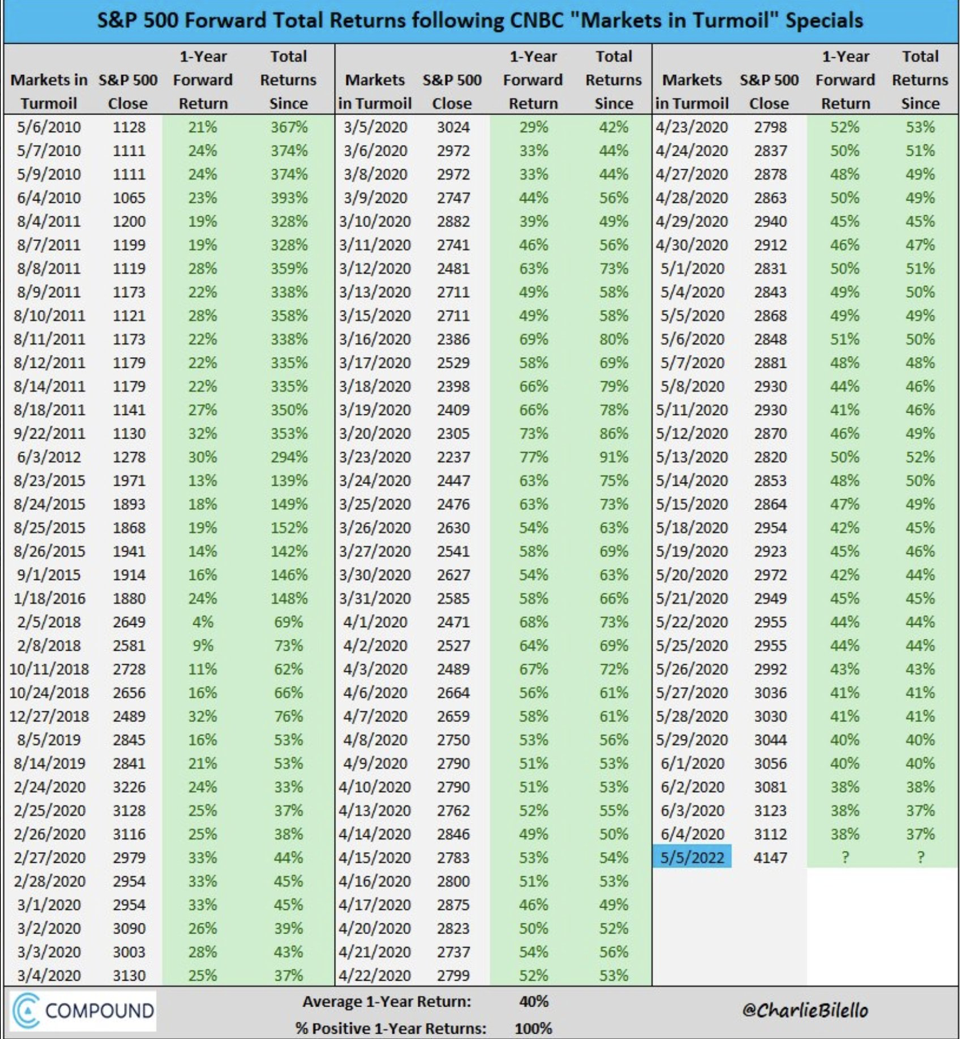Click the 2/5/2018 date
The image size is (960, 1039).
click(49, 622)
